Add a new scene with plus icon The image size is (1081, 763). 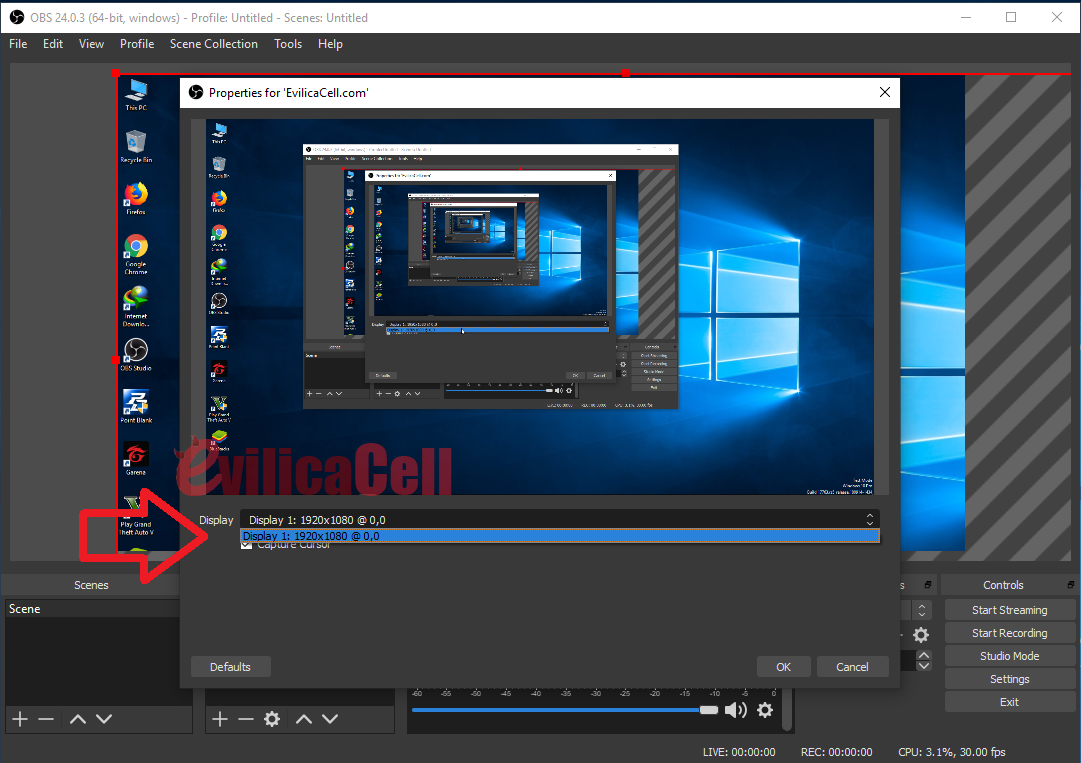pyautogui.click(x=20, y=720)
